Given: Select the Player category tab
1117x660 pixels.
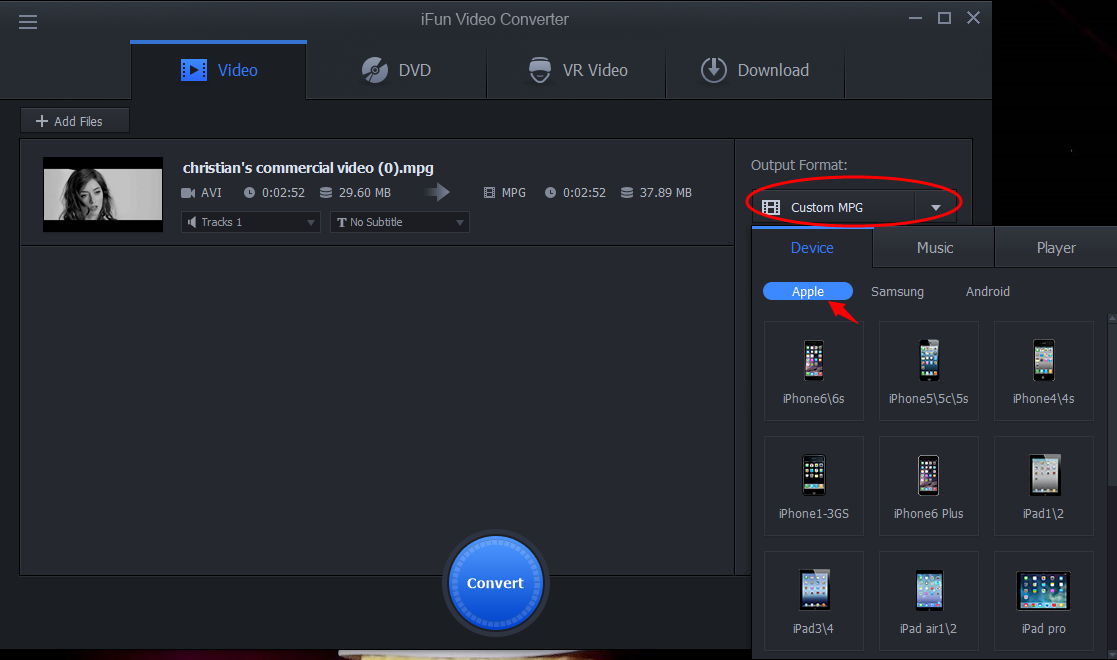Looking at the screenshot, I should pos(1056,247).
